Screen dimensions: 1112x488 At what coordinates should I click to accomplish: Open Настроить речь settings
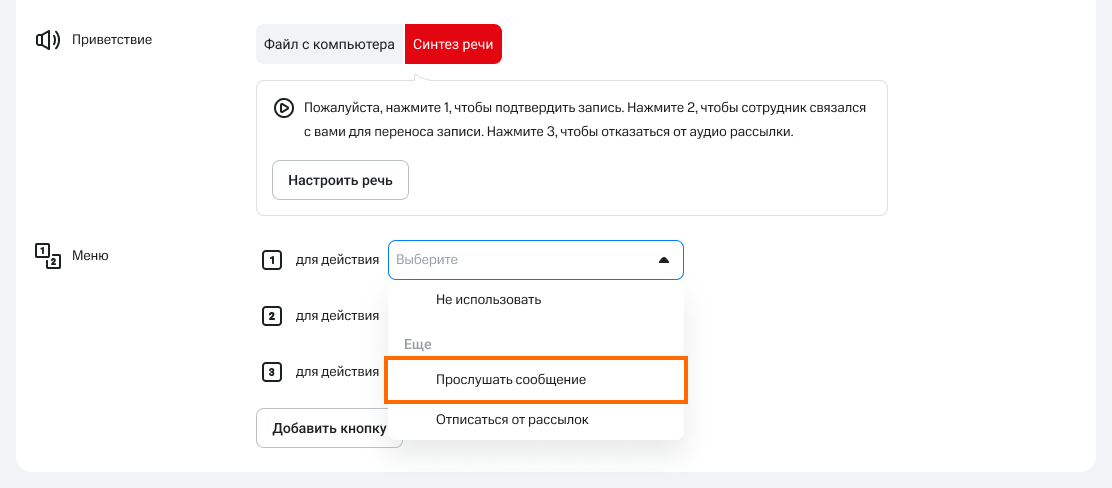point(340,181)
